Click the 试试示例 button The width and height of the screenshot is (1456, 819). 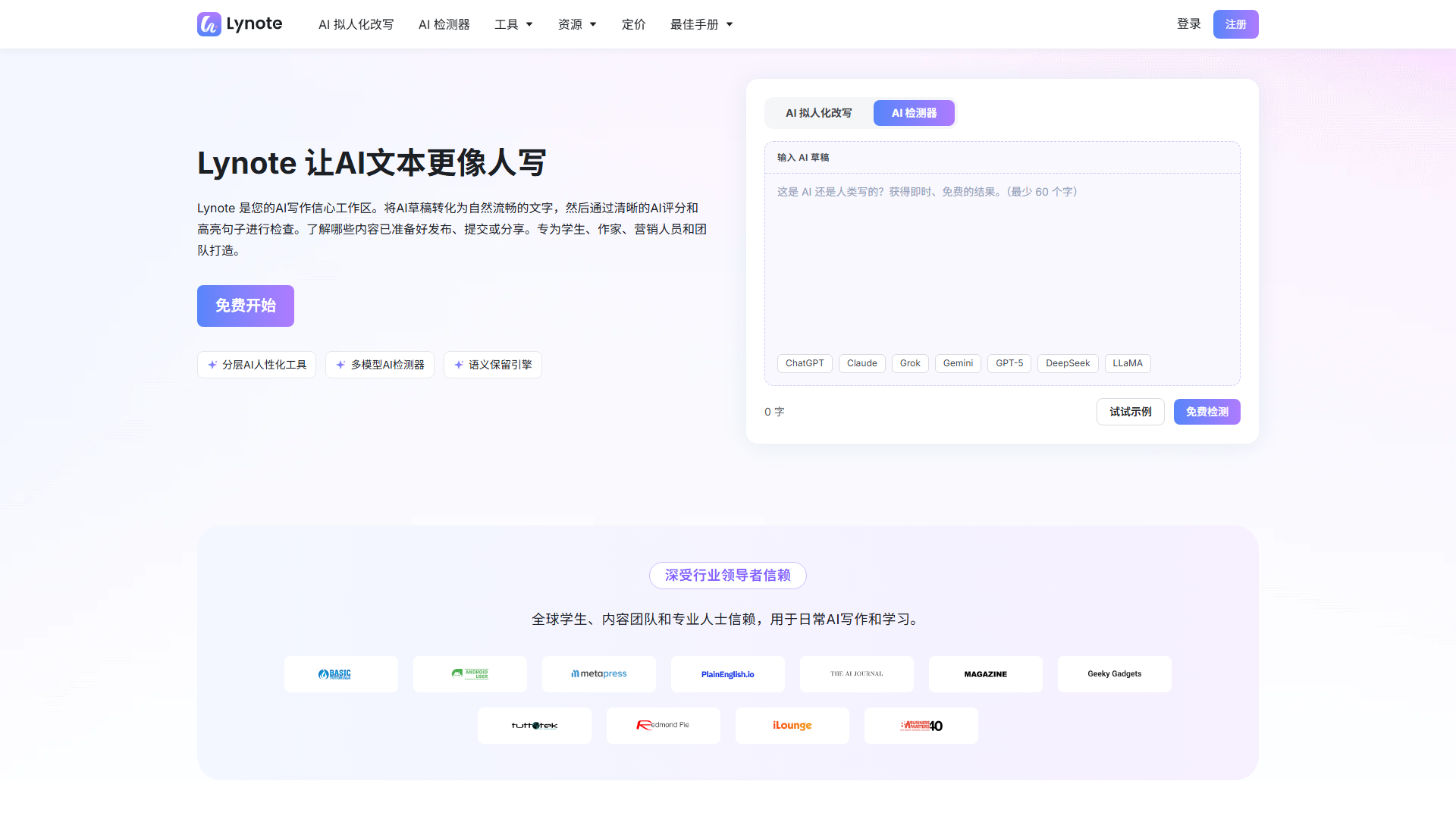[x=1131, y=412]
